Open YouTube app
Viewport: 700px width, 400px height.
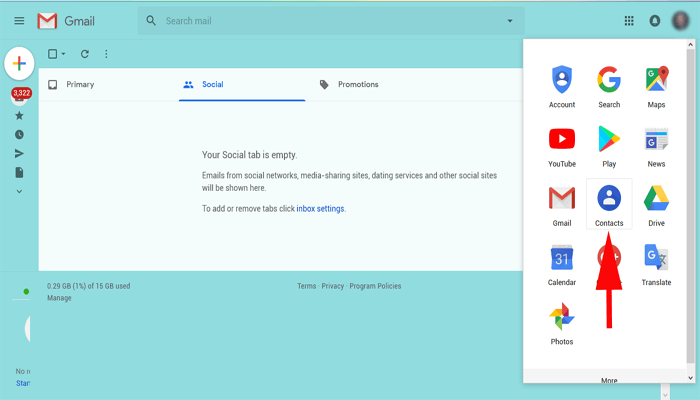(562, 146)
